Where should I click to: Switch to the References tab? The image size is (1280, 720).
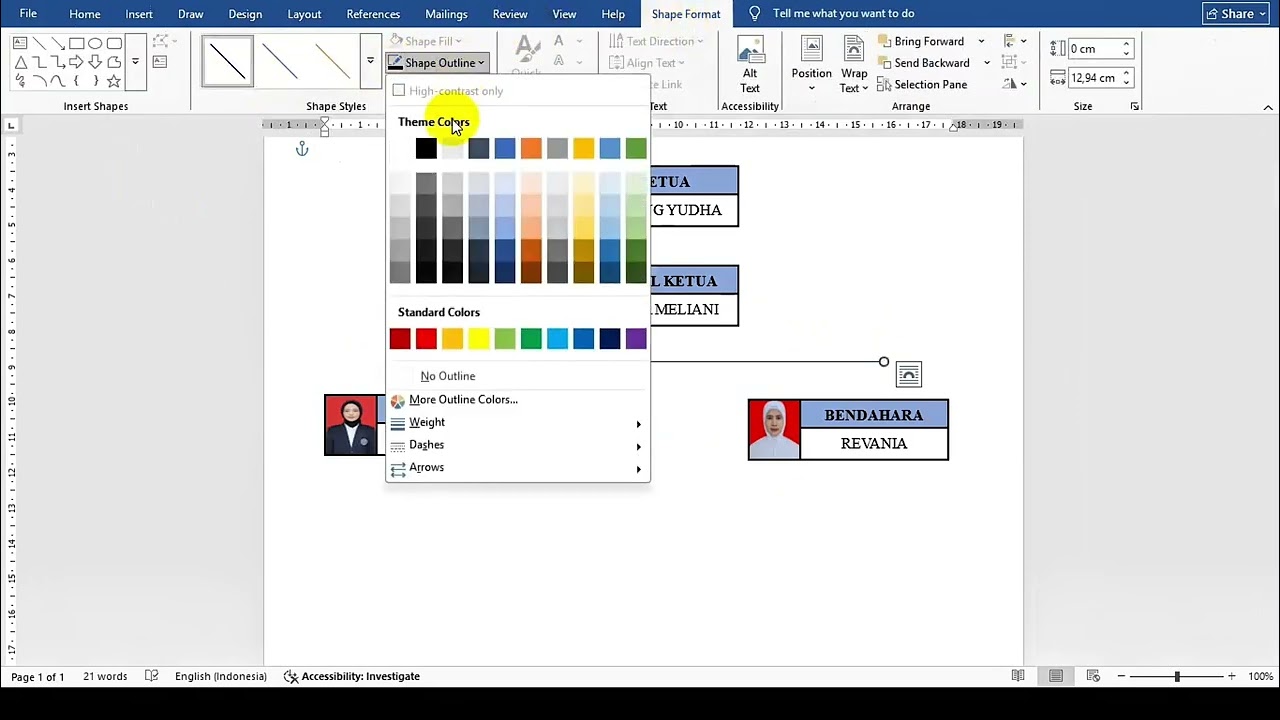point(373,14)
